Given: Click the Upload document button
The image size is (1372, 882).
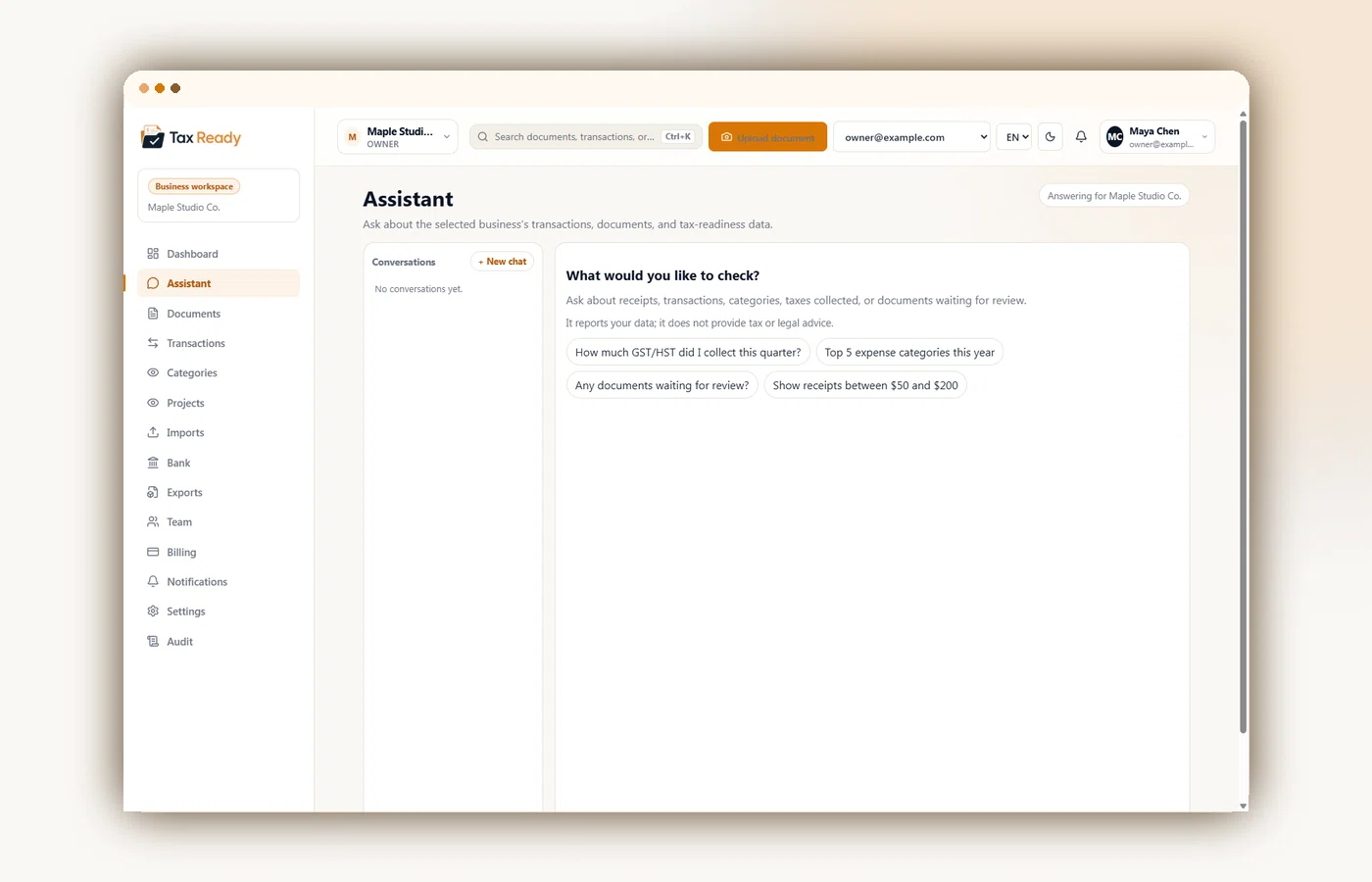Looking at the screenshot, I should click(767, 137).
